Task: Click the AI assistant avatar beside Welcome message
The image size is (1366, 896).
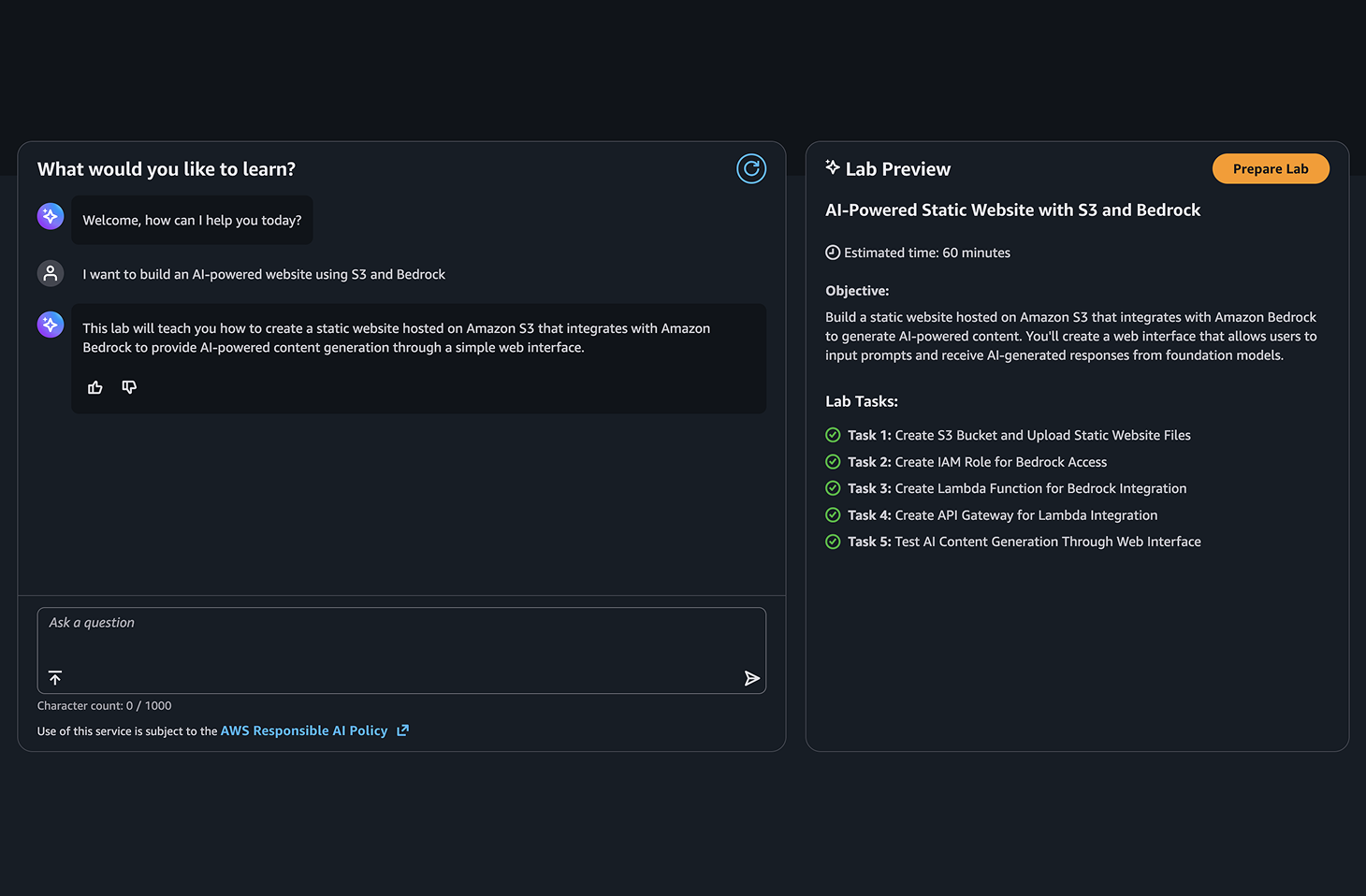Action: 51,216
